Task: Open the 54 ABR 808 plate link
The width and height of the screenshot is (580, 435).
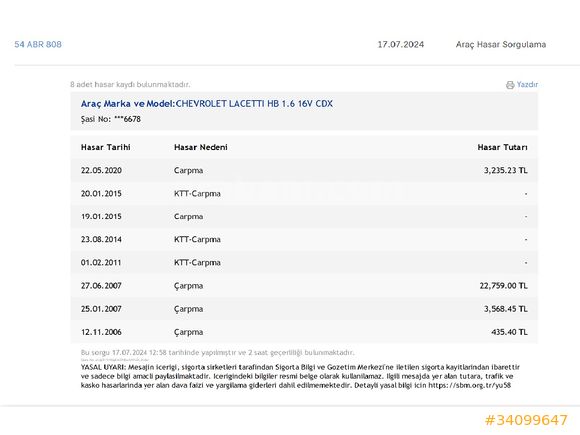Action: 38,44
